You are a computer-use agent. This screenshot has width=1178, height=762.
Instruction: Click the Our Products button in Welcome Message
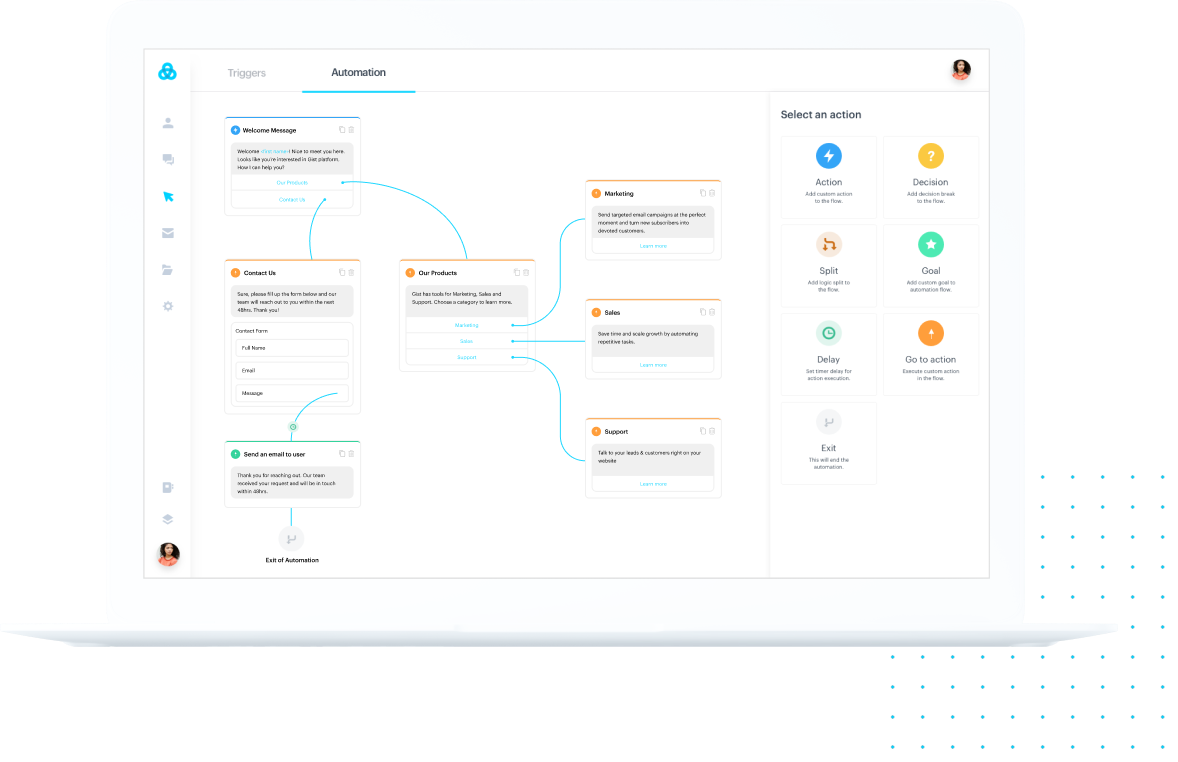point(291,181)
